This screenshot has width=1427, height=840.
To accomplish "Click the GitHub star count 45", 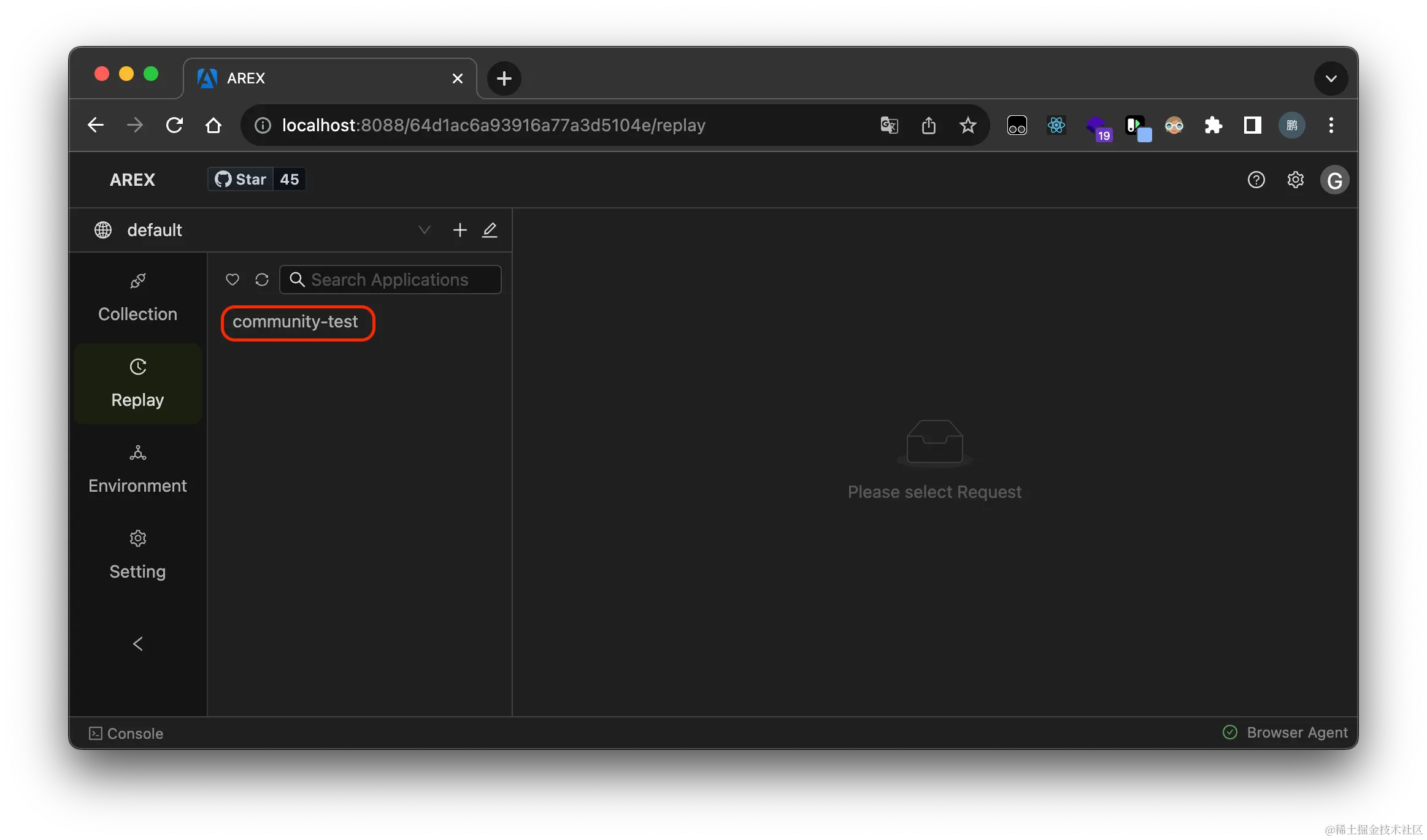I will 290,179.
